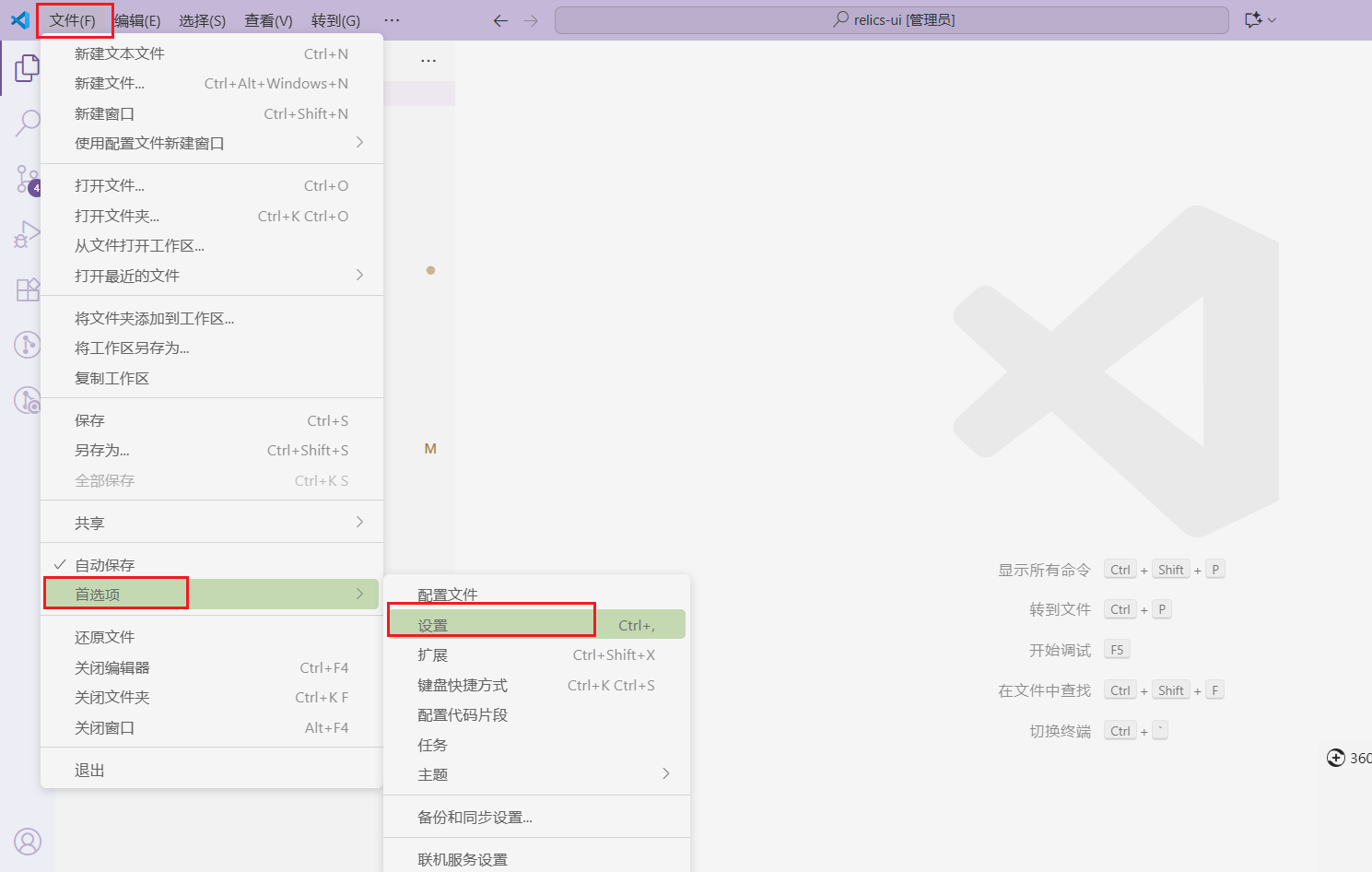
Task: Click 另存为... menu entry
Action: click(x=212, y=450)
